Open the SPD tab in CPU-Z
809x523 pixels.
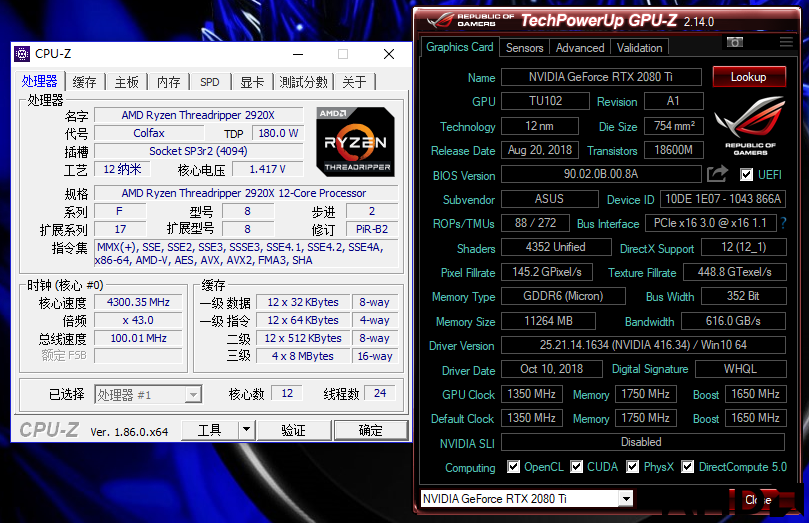click(209, 82)
